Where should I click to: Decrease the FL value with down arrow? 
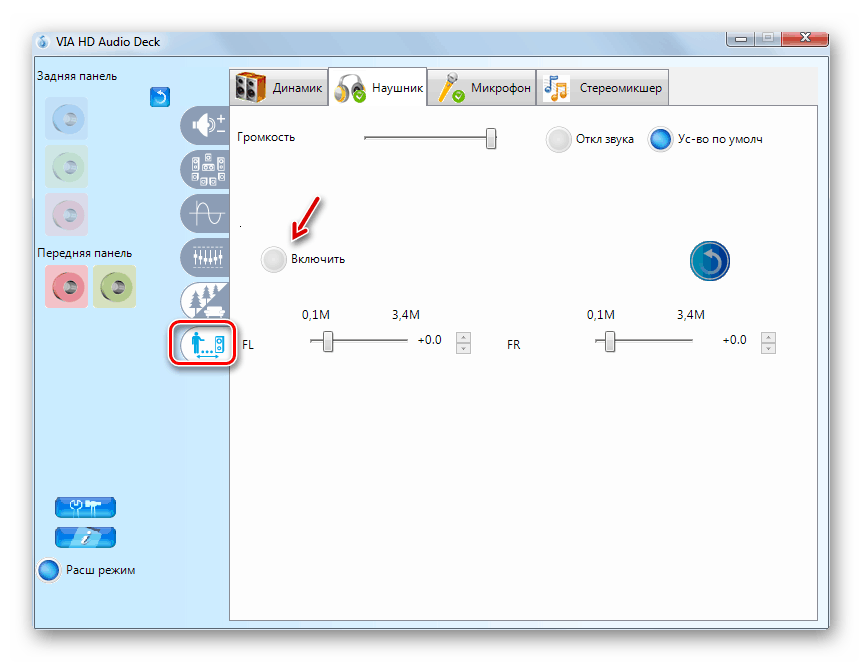pyautogui.click(x=463, y=348)
